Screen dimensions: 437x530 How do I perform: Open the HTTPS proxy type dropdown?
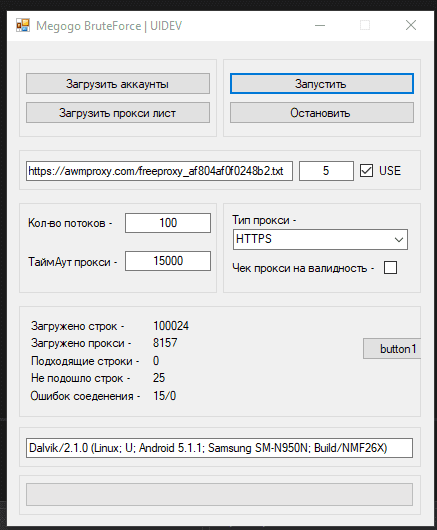[320, 240]
